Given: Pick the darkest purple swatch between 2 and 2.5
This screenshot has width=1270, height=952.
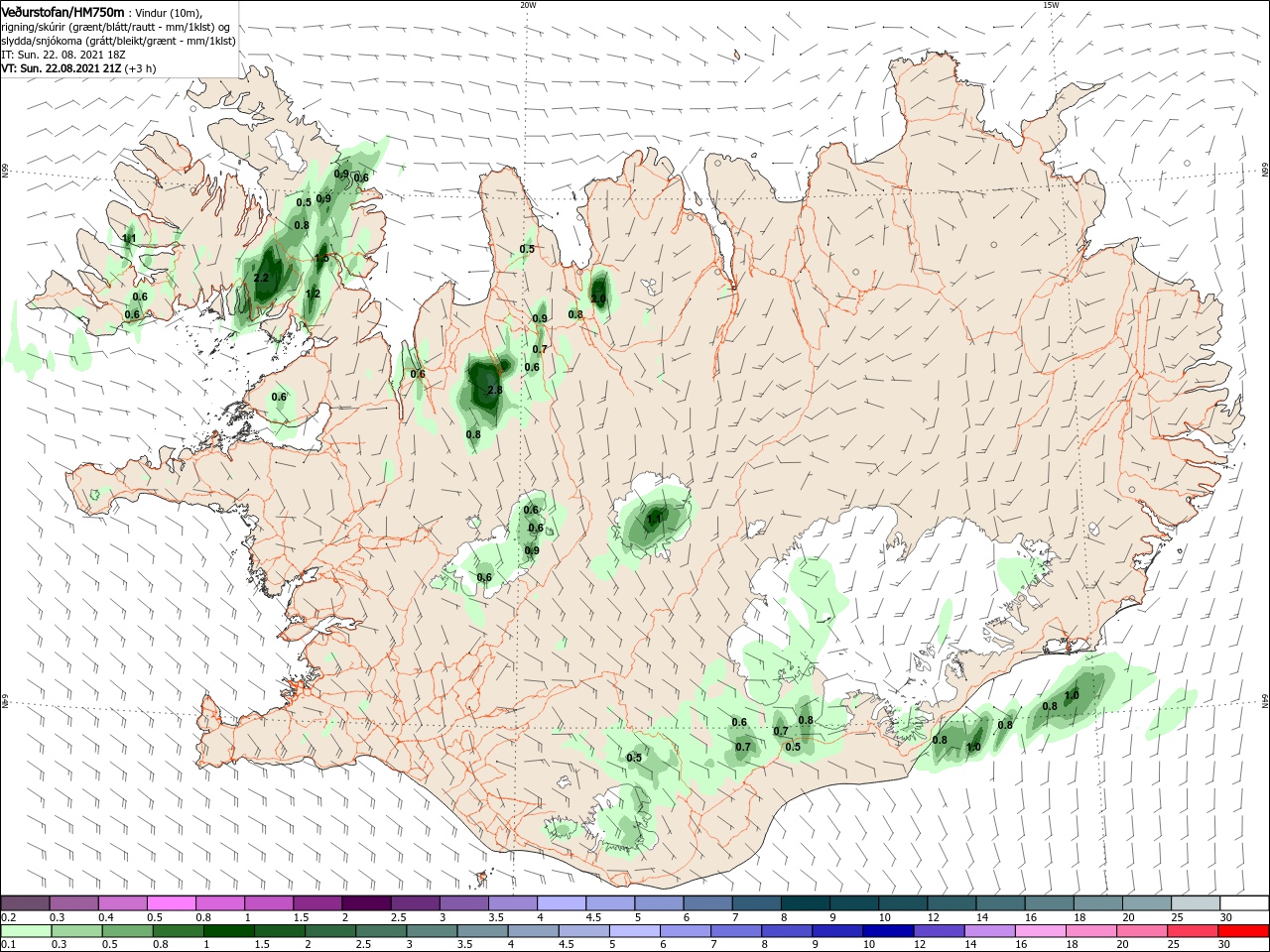Looking at the screenshot, I should pyautogui.click(x=366, y=903).
